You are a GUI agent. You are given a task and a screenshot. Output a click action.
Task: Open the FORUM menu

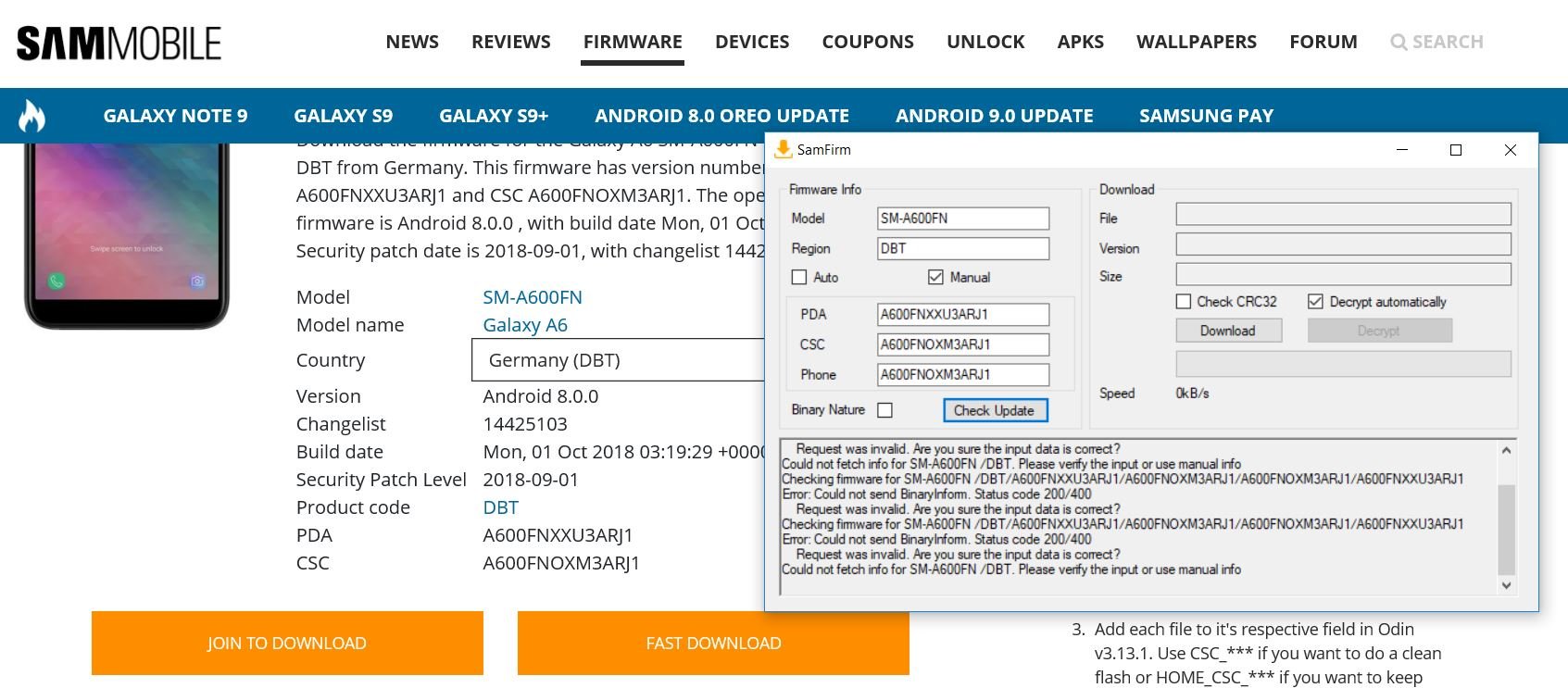[1323, 42]
